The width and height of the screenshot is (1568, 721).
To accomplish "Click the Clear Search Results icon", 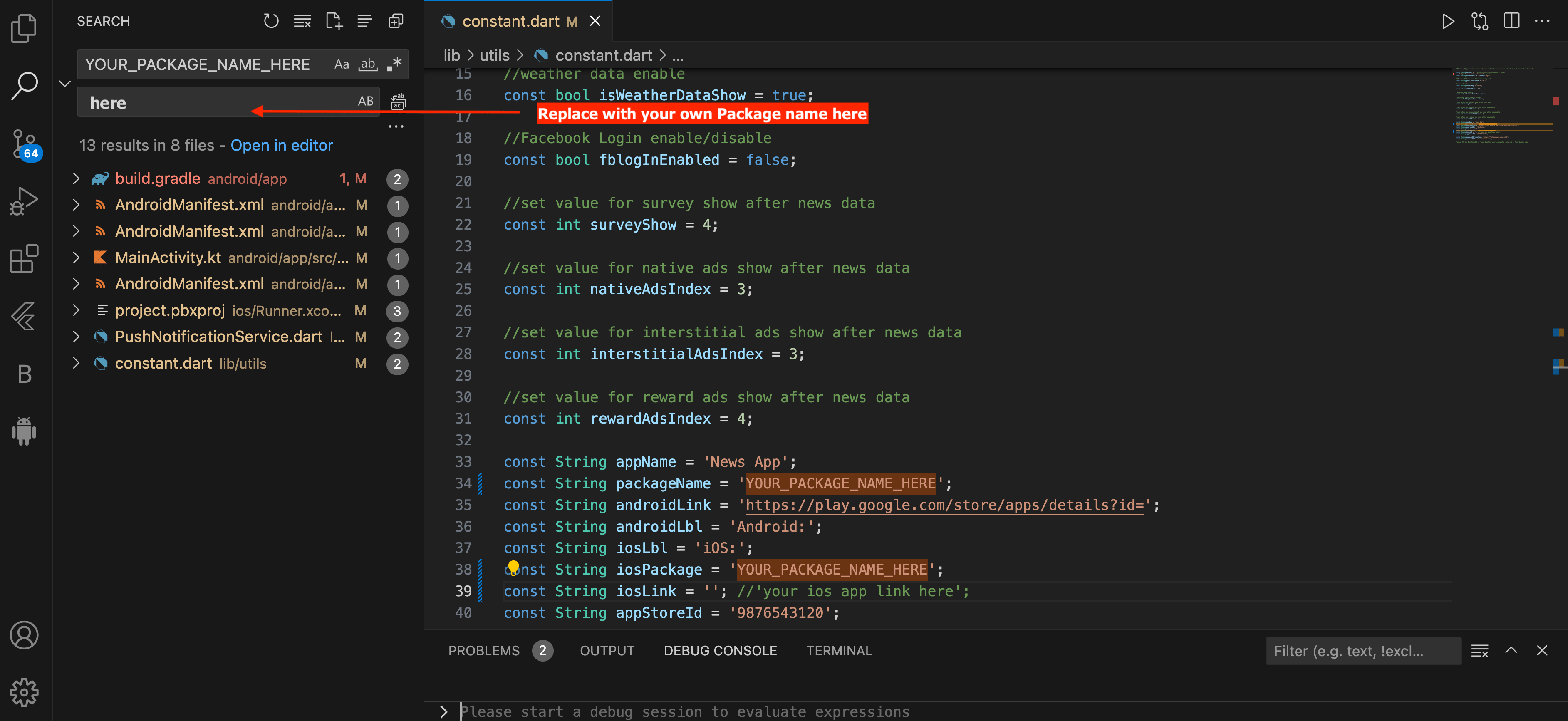I will coord(302,21).
